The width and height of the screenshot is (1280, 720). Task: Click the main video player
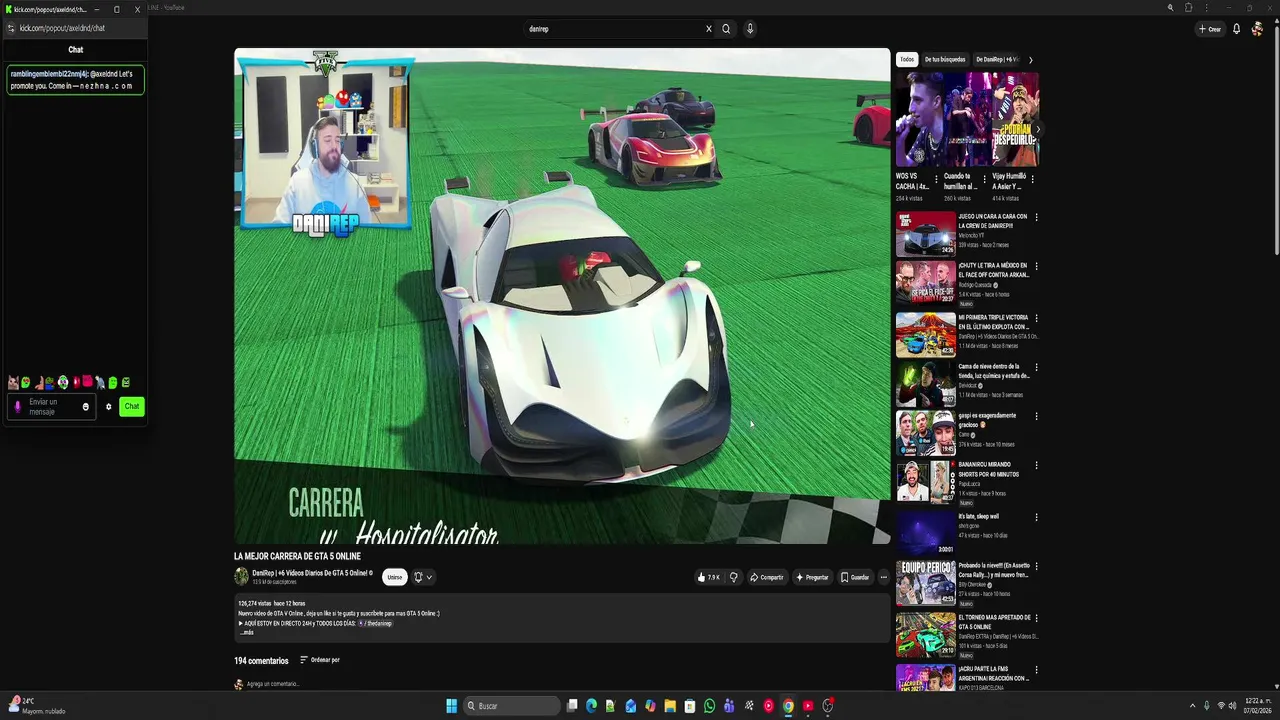[x=562, y=296]
